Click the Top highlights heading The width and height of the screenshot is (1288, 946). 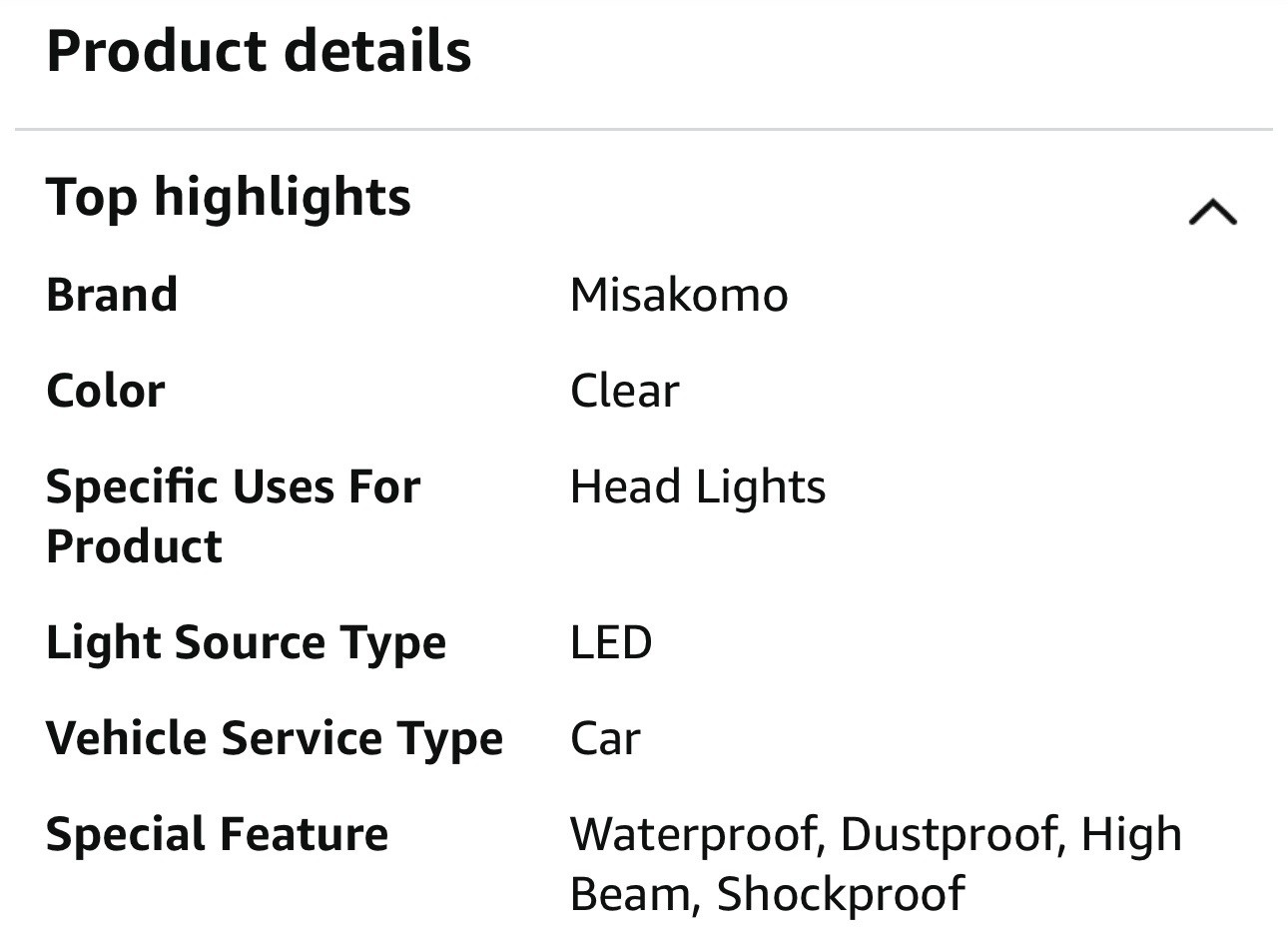[229, 196]
